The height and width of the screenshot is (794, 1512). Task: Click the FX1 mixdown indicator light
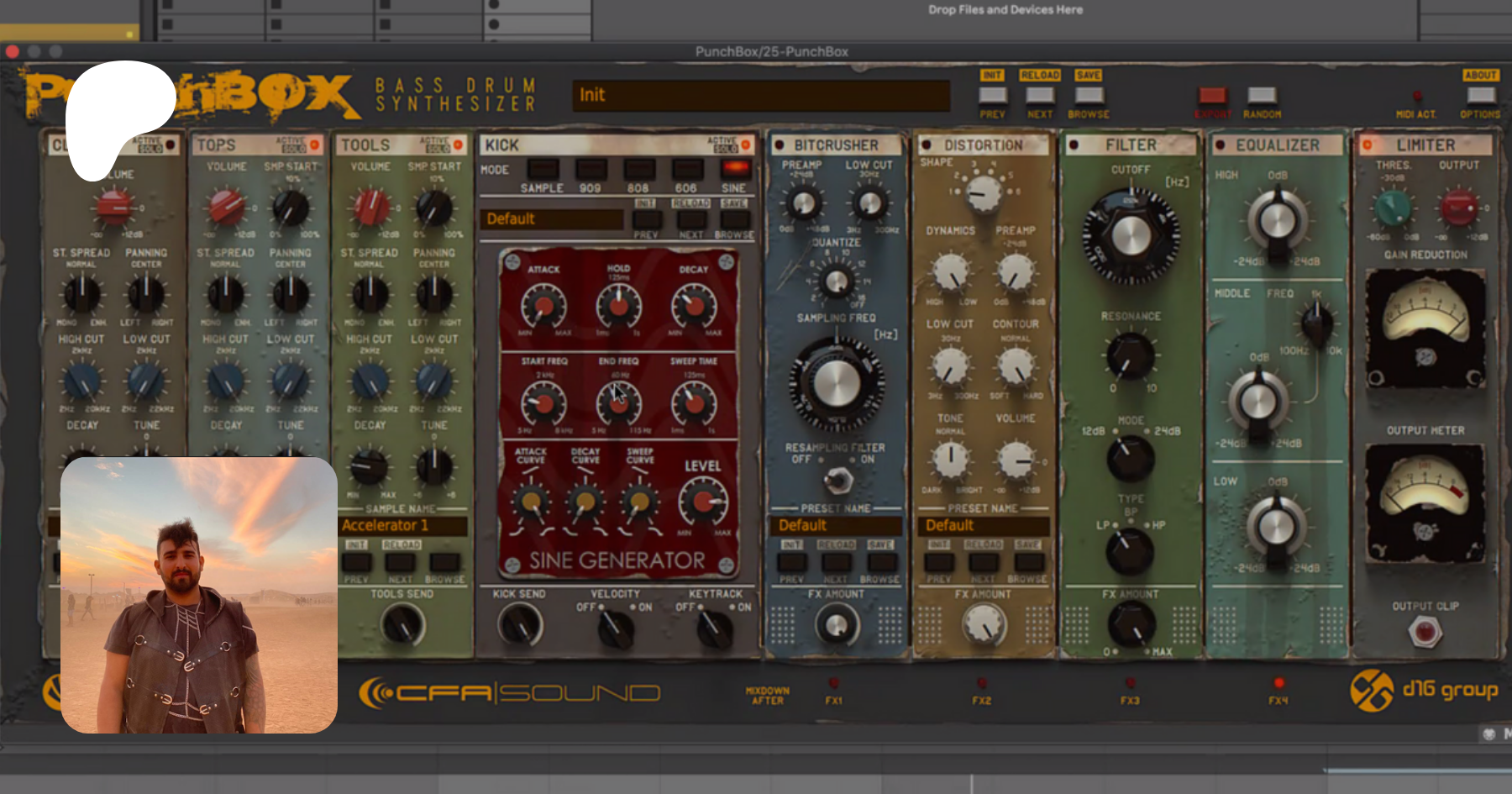click(x=833, y=683)
